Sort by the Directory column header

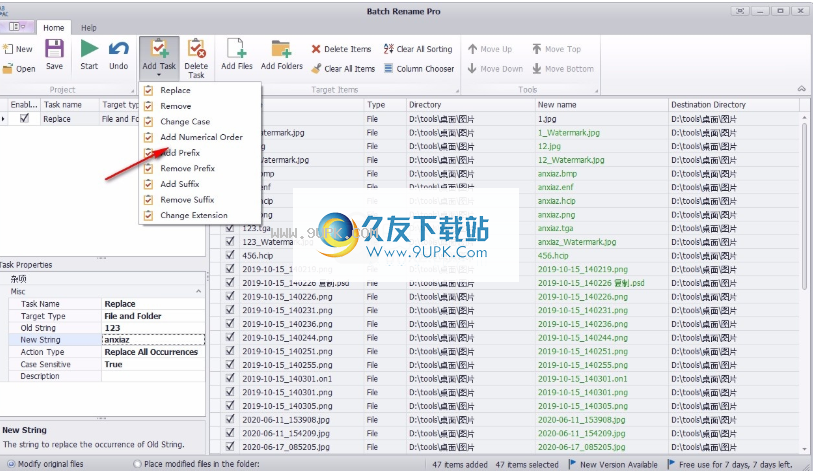[470, 105]
